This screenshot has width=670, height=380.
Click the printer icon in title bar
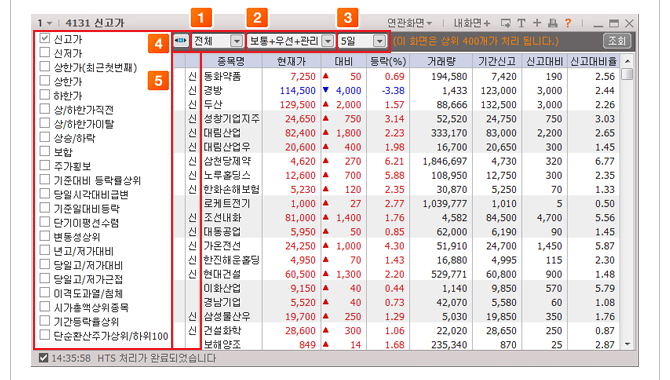click(552, 23)
